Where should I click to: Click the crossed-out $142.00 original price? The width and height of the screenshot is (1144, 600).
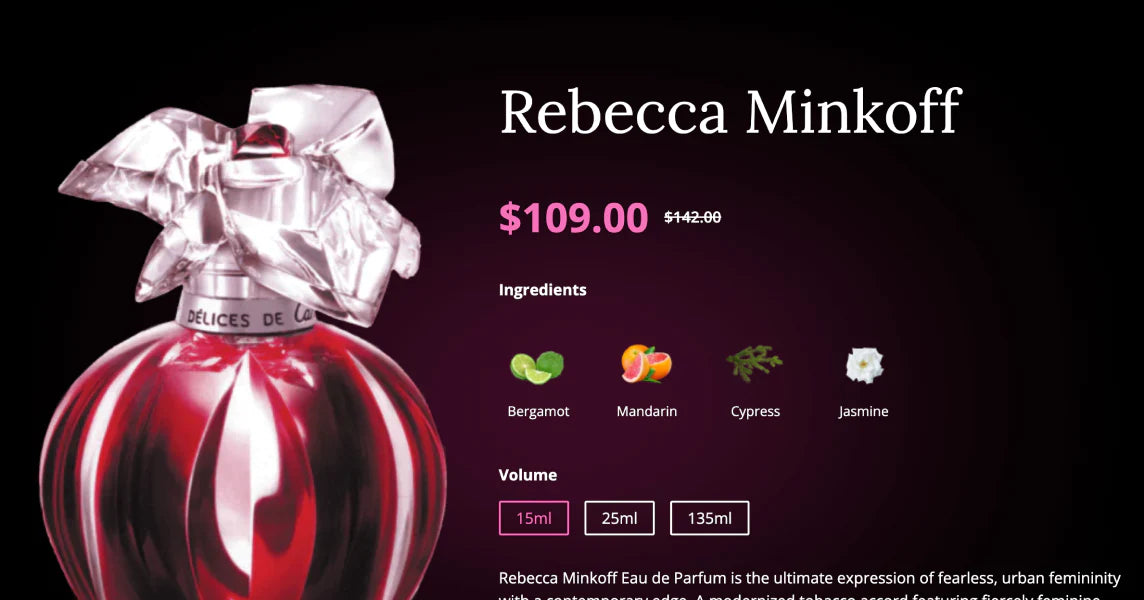pyautogui.click(x=692, y=218)
